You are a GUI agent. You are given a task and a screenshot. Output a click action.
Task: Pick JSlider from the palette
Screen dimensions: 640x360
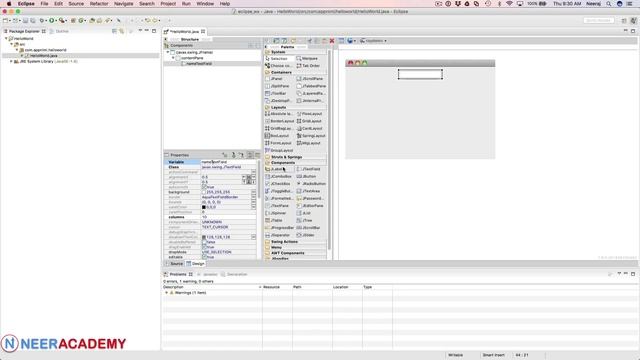[311, 235]
